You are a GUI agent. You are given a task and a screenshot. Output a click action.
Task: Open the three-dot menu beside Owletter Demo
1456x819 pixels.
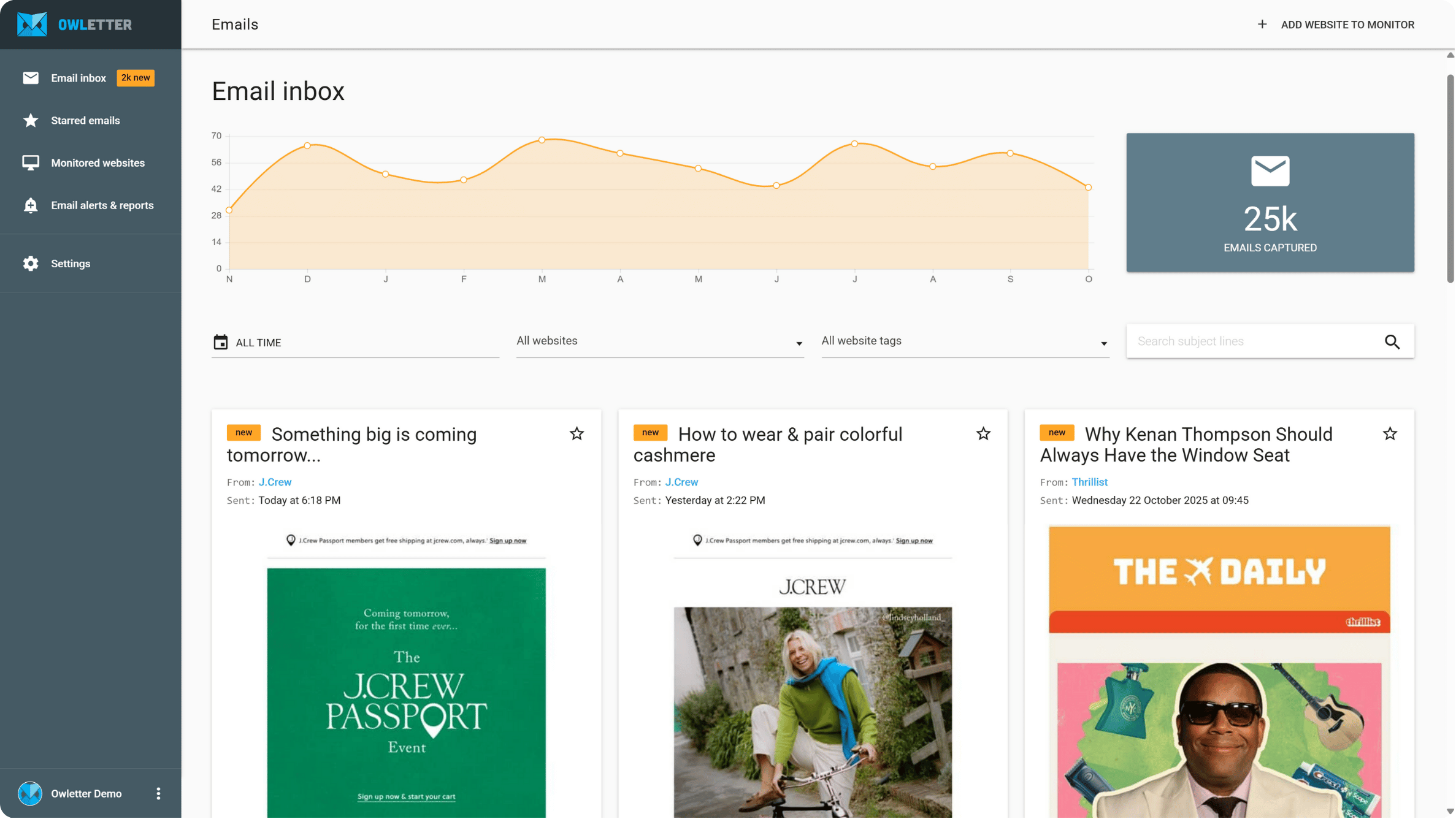[x=158, y=794]
